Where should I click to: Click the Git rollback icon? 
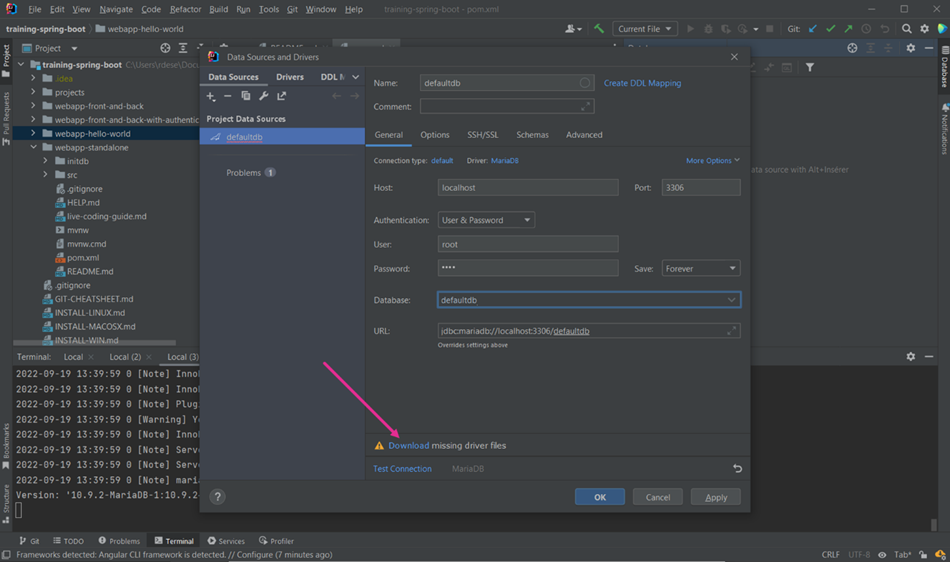tap(885, 28)
